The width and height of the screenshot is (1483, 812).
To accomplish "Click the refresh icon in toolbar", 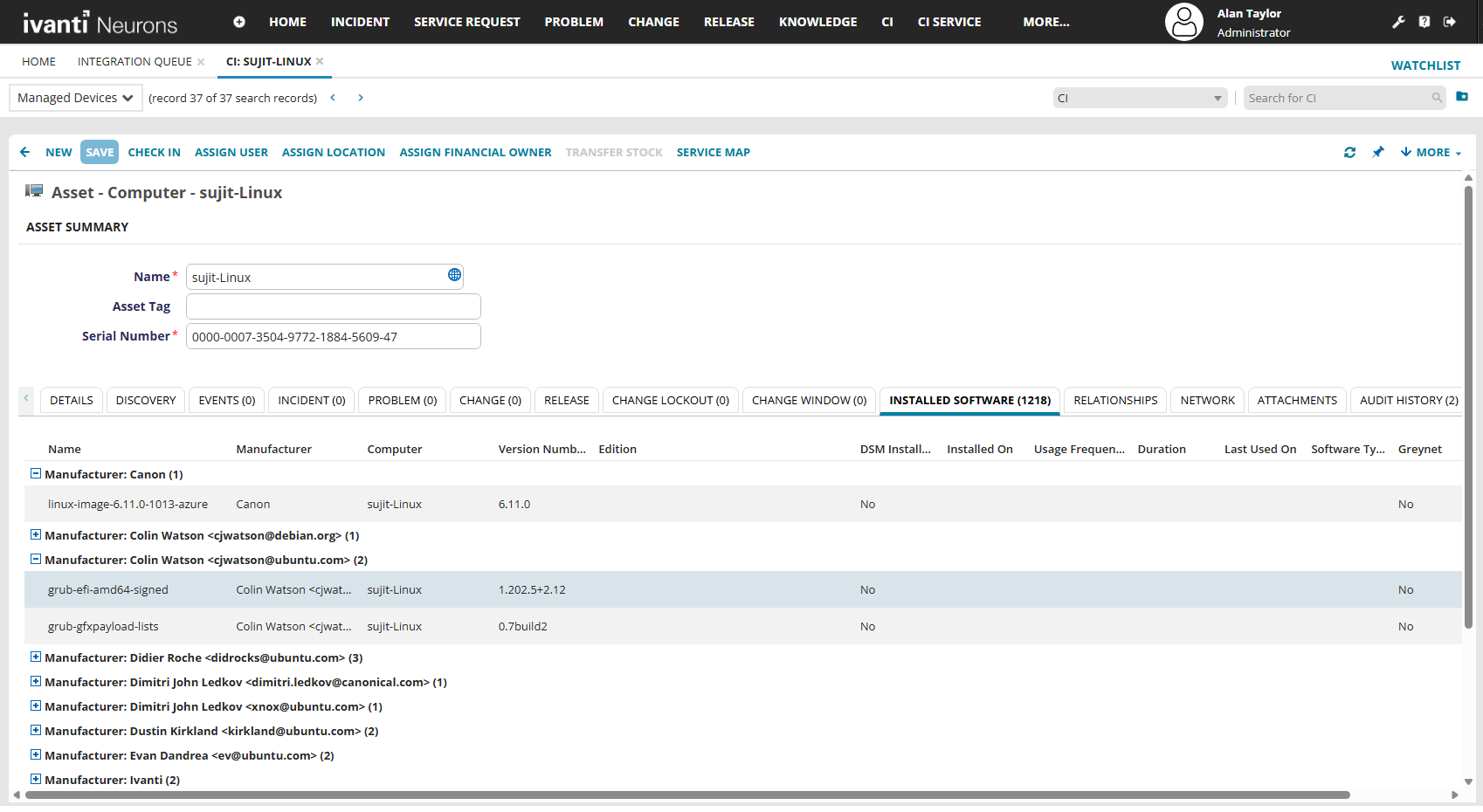I will (1349, 152).
